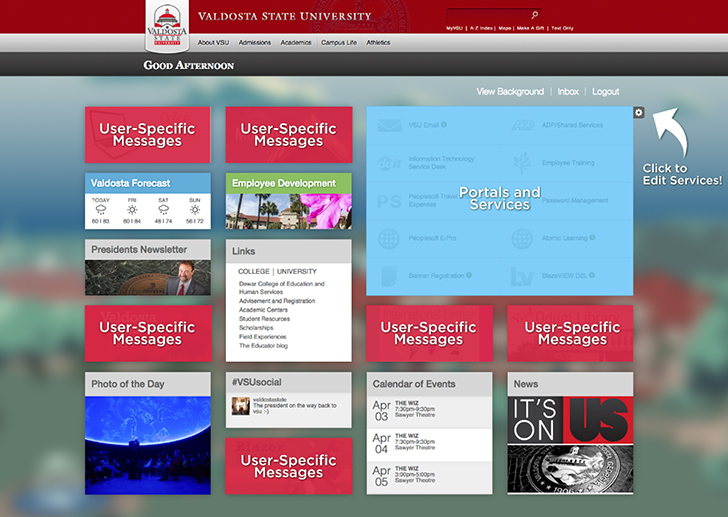The width and height of the screenshot is (728, 517).
Task: Click the green info dot beside BlazeVIEW D2L
Action: (592, 275)
